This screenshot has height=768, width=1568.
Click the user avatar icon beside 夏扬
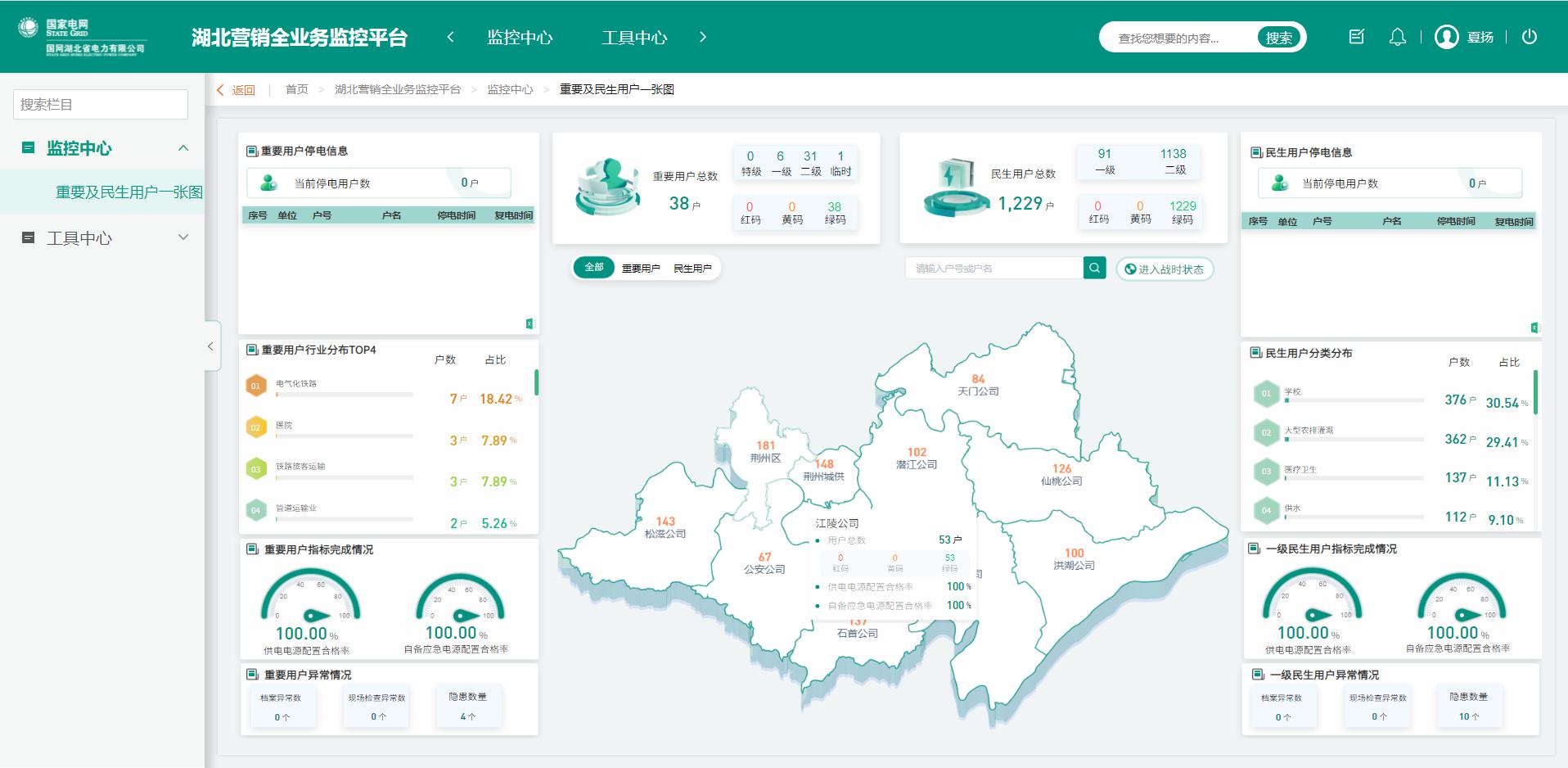(x=1446, y=37)
